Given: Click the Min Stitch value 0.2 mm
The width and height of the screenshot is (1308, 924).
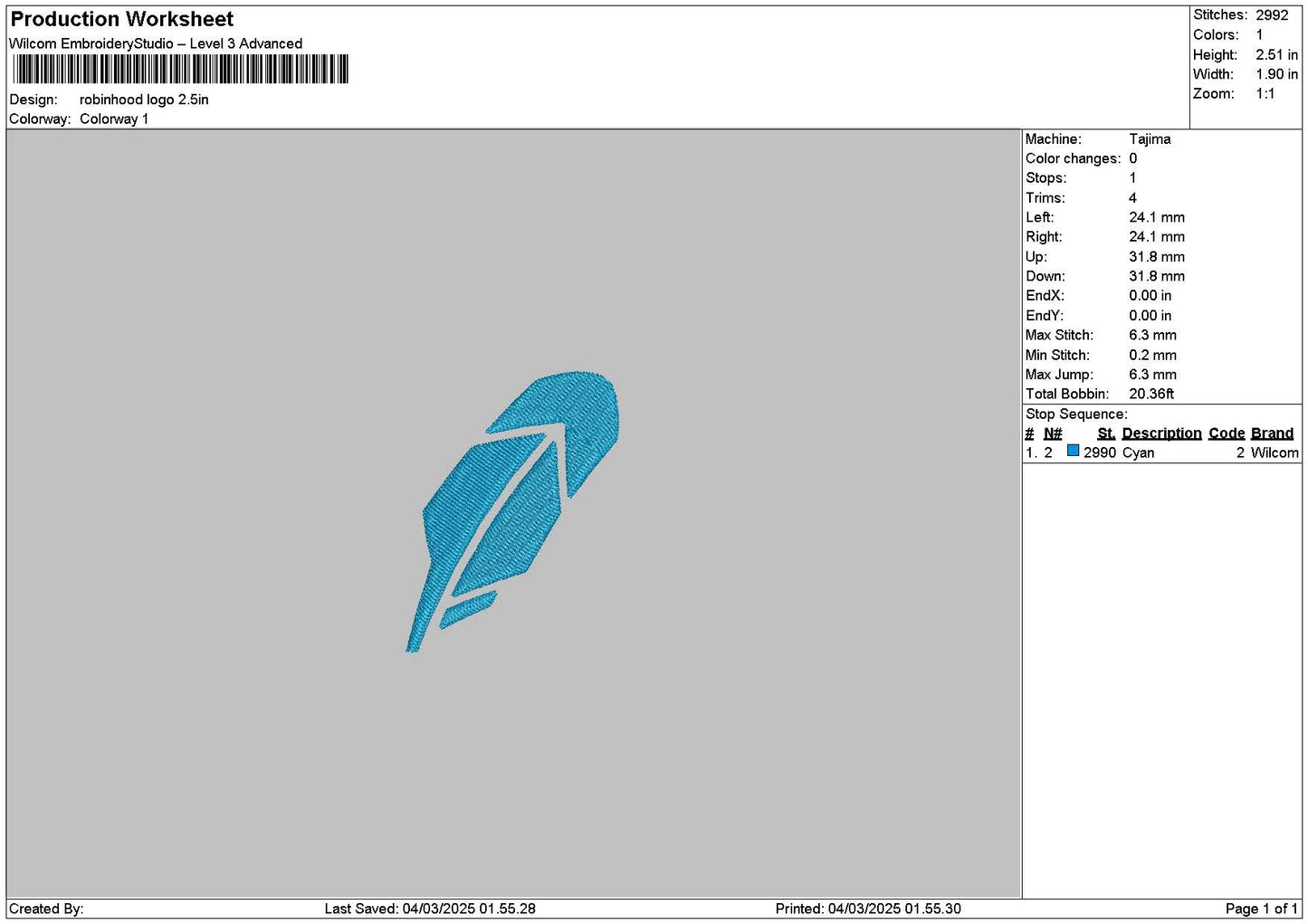Looking at the screenshot, I should [x=1152, y=355].
